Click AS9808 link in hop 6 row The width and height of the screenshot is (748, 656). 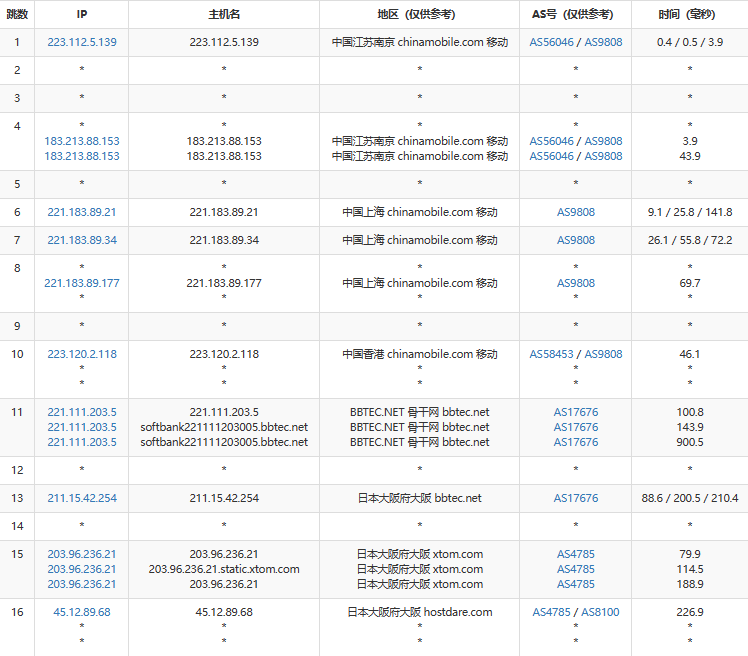point(576,212)
